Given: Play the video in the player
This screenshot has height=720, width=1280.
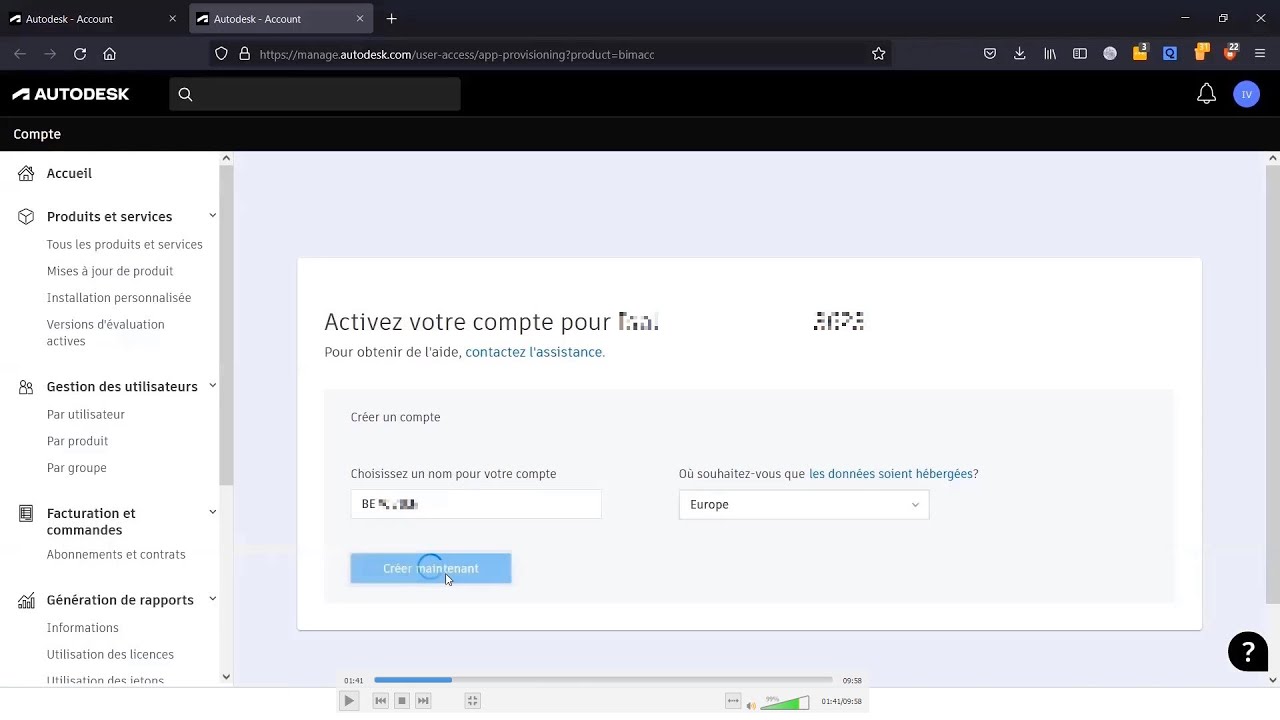Looking at the screenshot, I should pyautogui.click(x=349, y=701).
